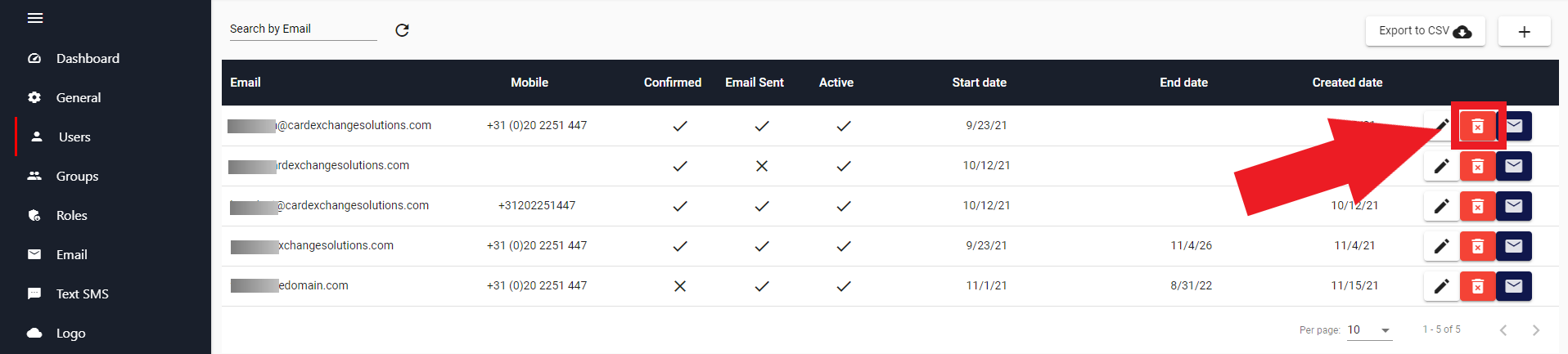
Task: Sort by Start date column header
Action: point(979,83)
